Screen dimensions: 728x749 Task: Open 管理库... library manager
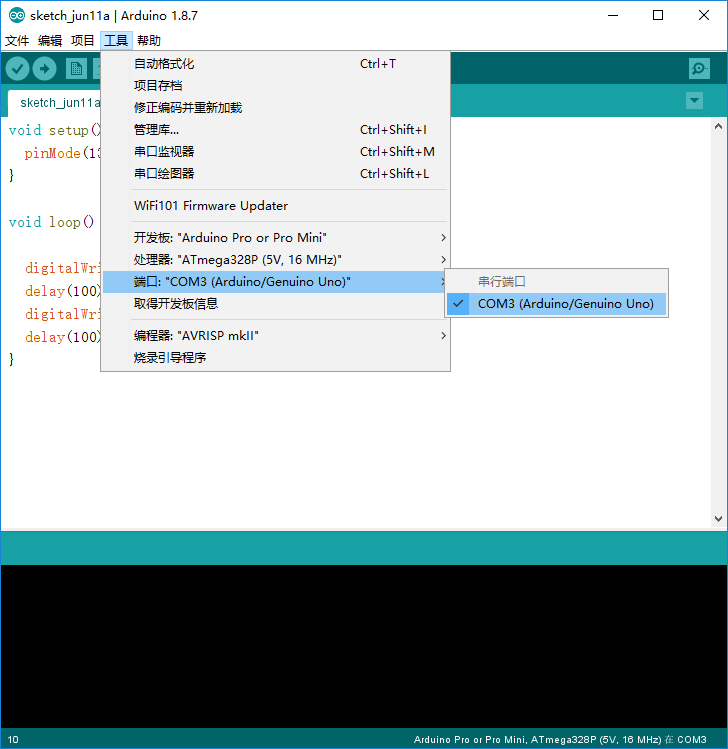(x=277, y=130)
